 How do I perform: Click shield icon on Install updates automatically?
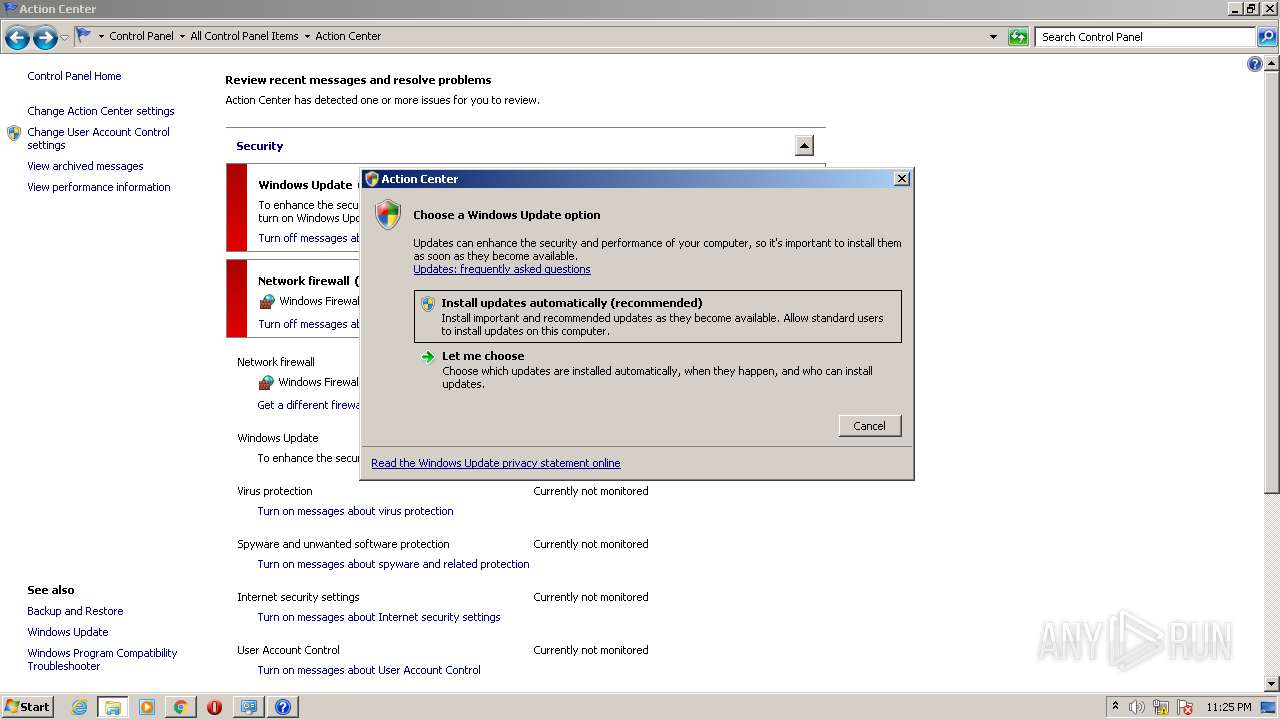pyautogui.click(x=428, y=304)
